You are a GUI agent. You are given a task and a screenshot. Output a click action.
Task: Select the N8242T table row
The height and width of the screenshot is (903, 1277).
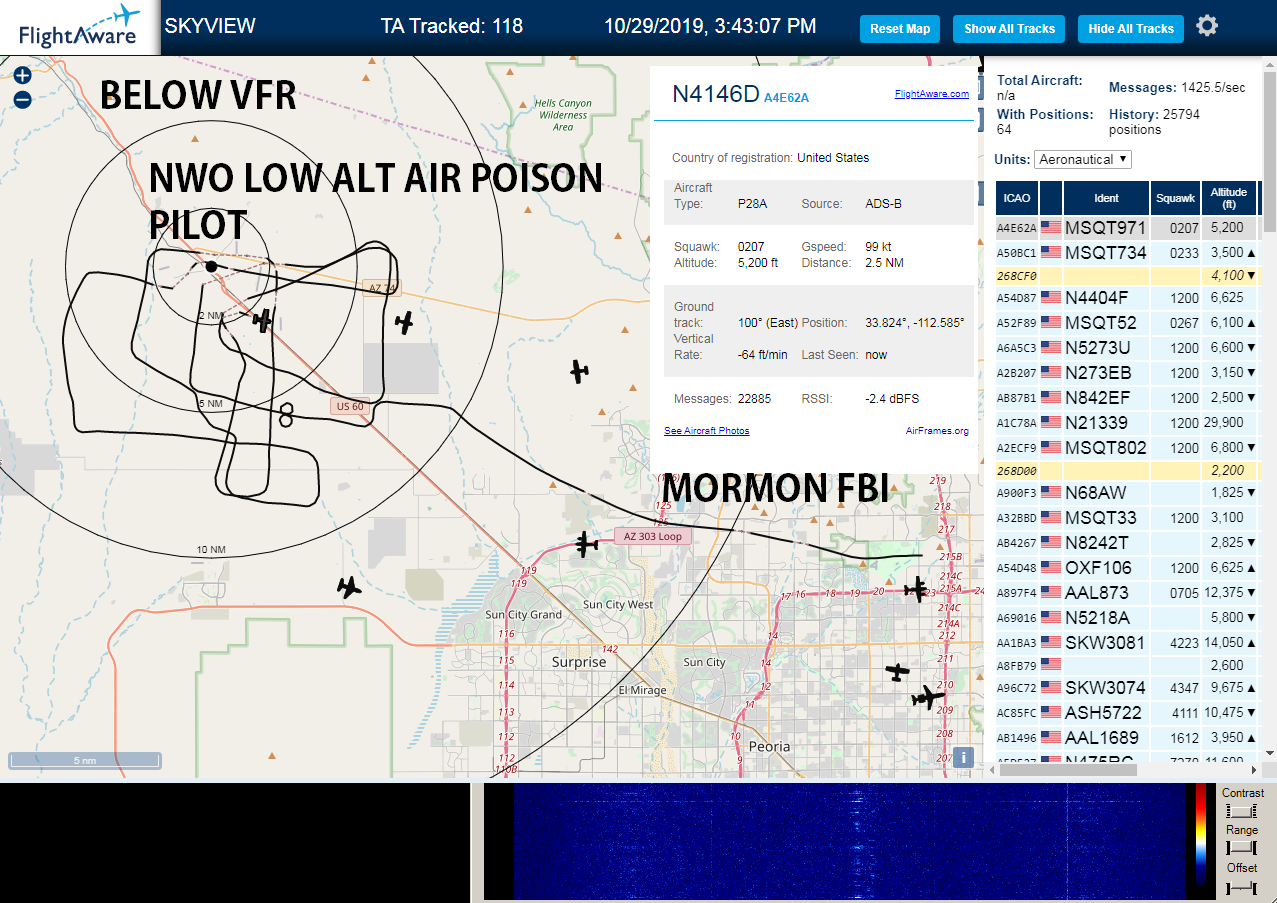coord(1127,542)
